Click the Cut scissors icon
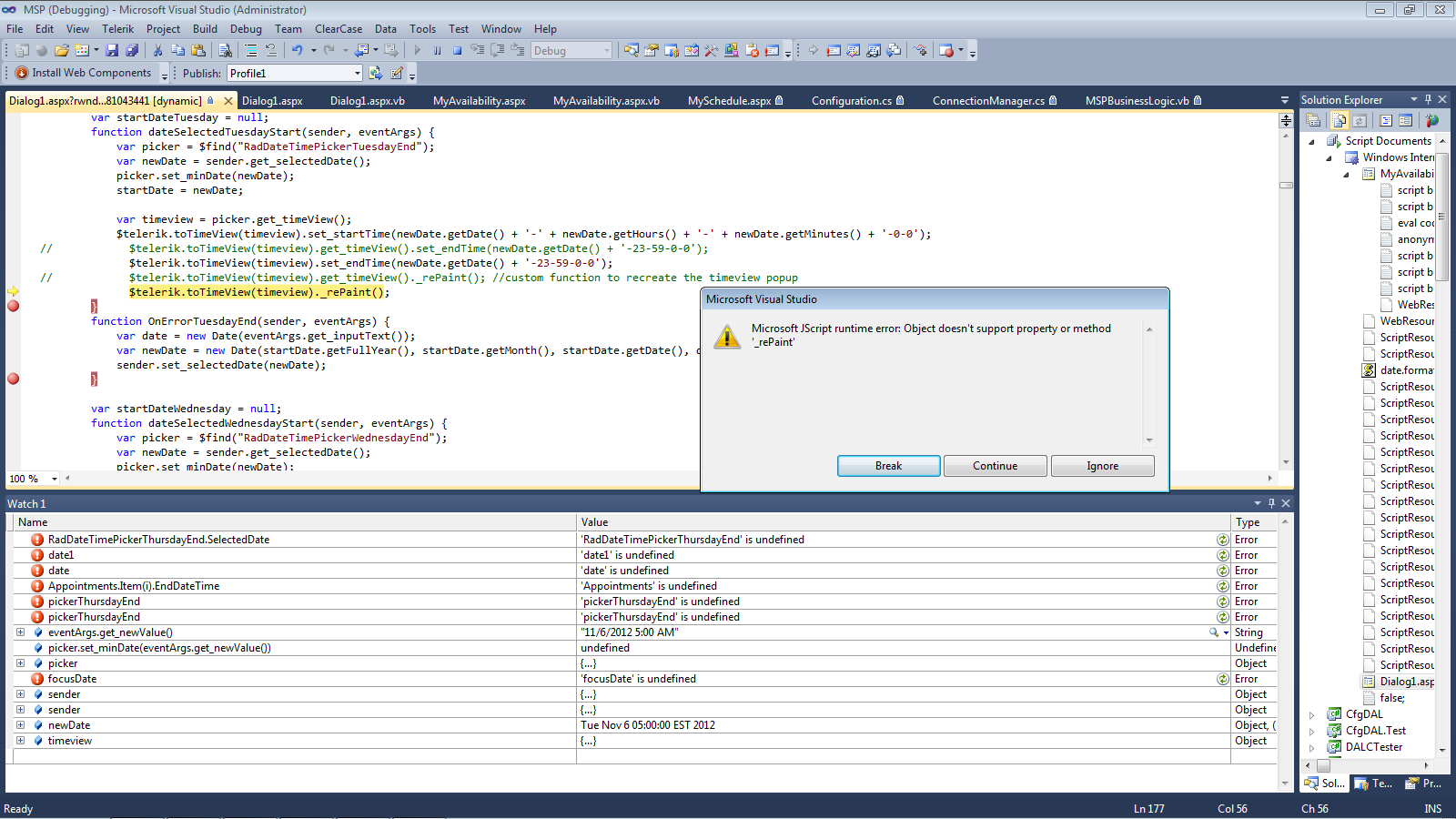The image size is (1456, 819). [157, 51]
